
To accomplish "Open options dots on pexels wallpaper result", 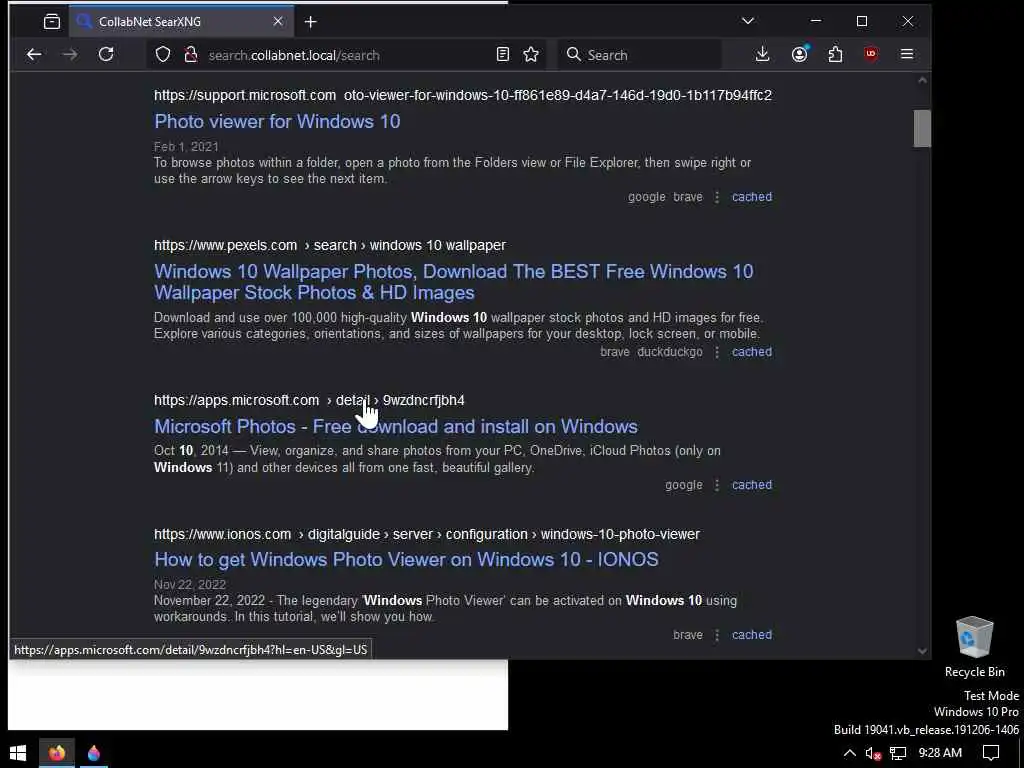I will click(717, 352).
